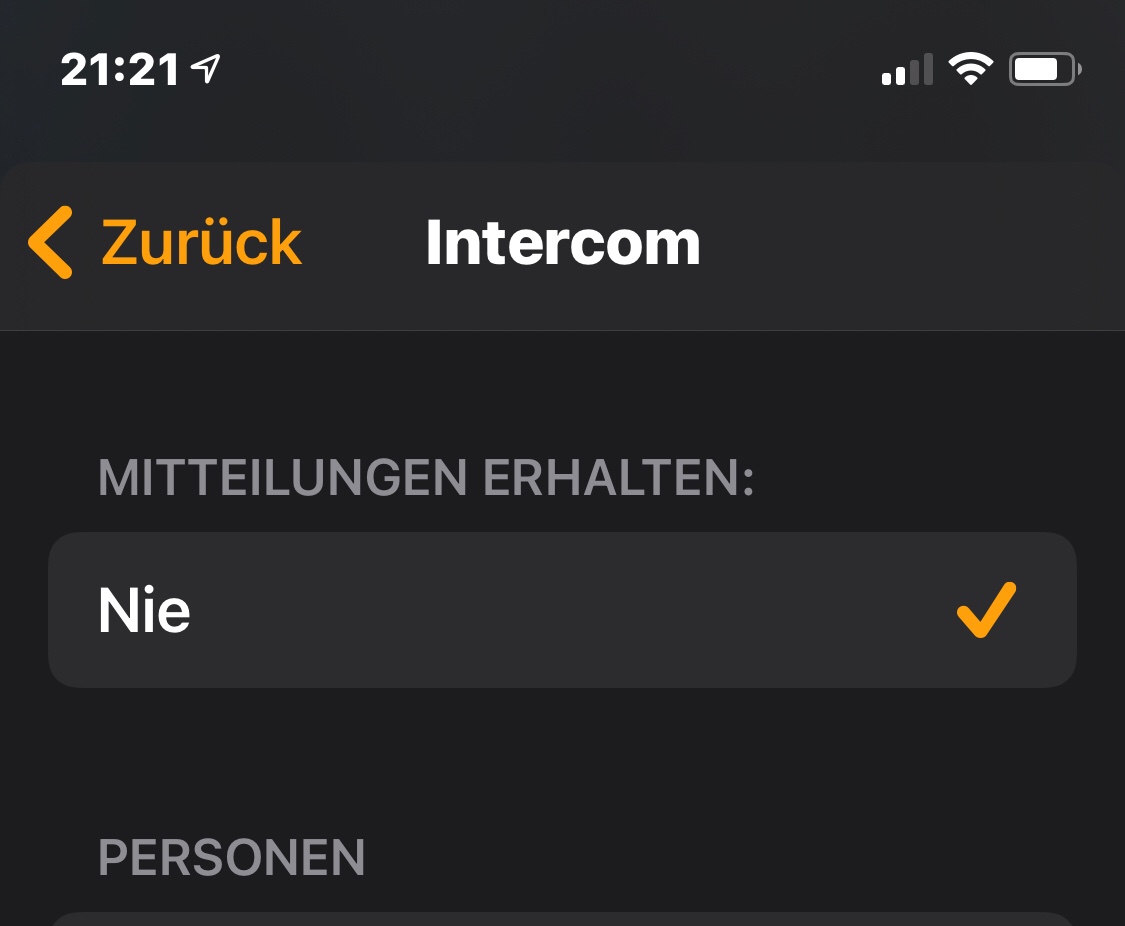Viewport: 1125px width, 926px height.
Task: Tap the 21:21 clock in status bar
Action: click(120, 70)
